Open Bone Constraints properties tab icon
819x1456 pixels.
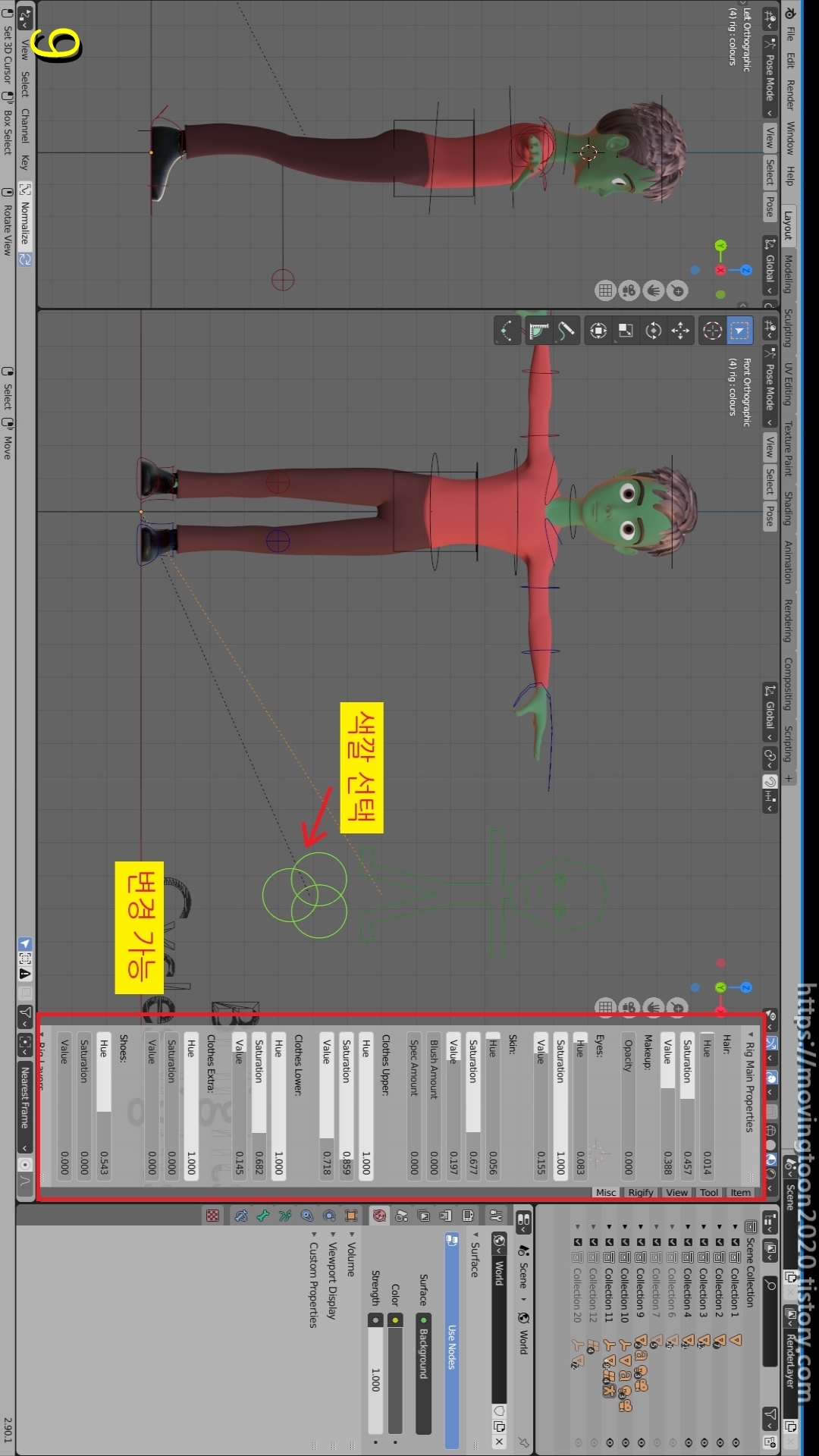[x=241, y=1216]
